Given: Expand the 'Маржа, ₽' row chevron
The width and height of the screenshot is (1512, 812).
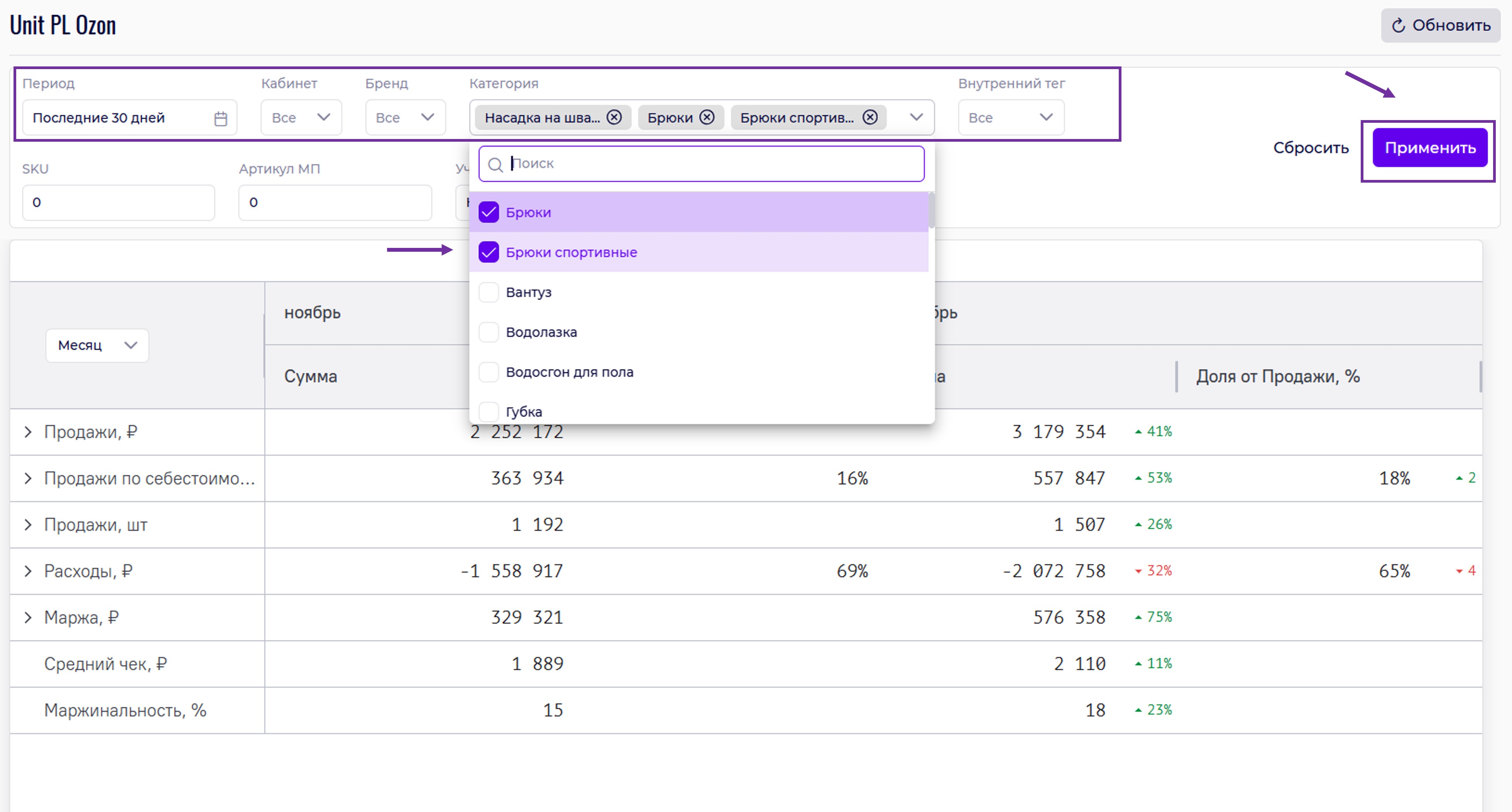Looking at the screenshot, I should tap(27, 617).
